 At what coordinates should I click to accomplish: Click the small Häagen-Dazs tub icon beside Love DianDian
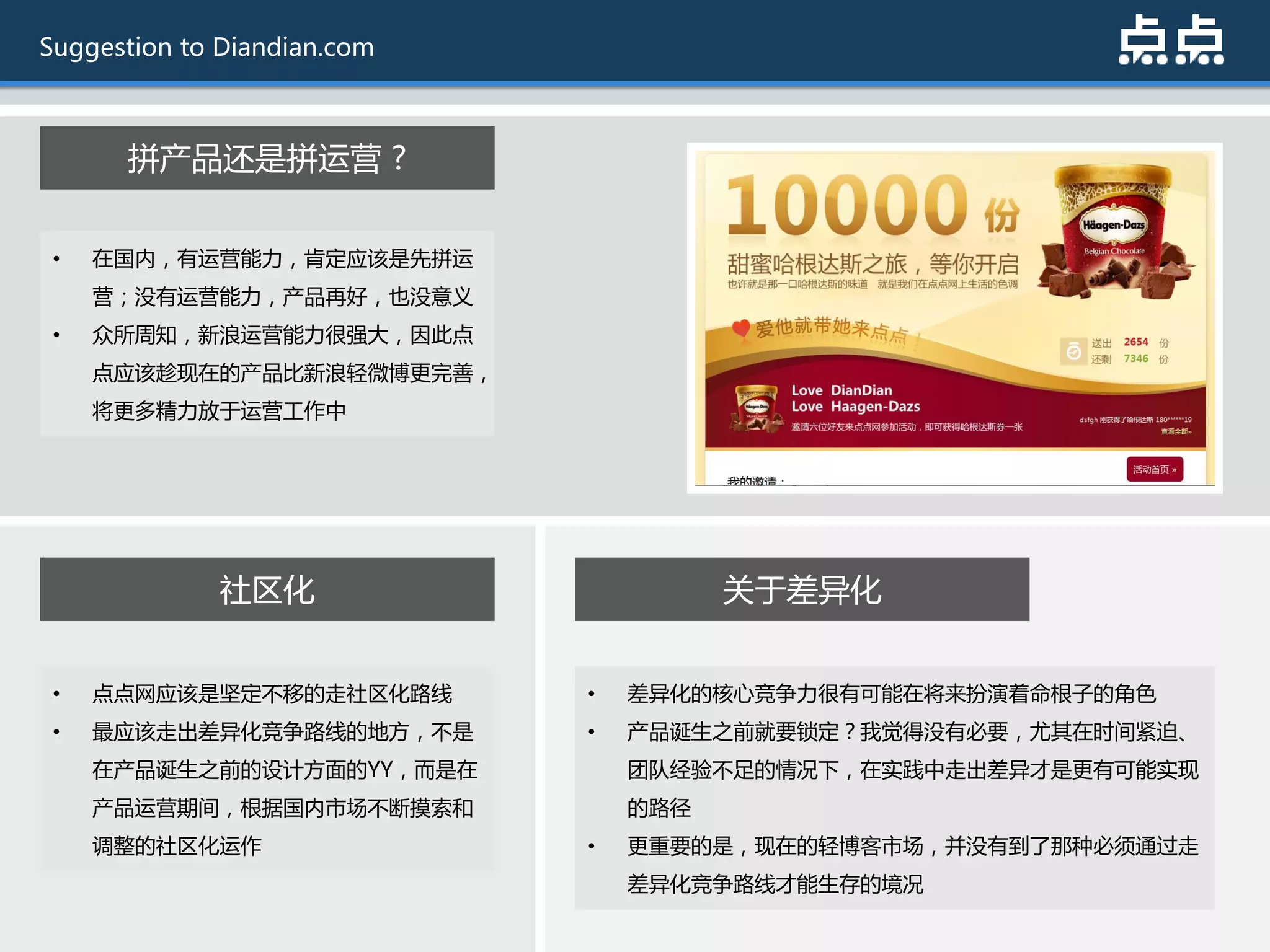click(x=756, y=408)
